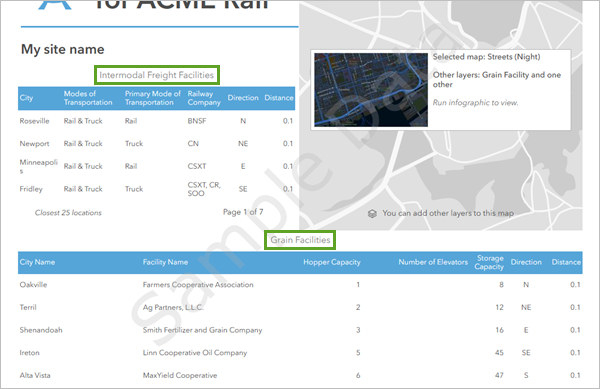
Task: Click the My site name heading
Action: (62, 49)
